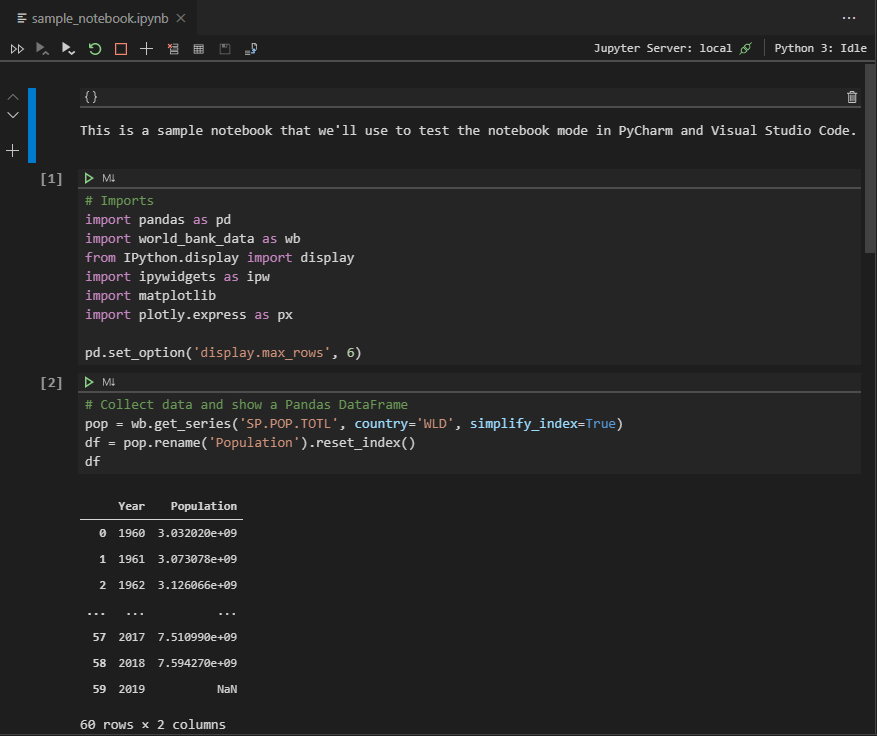
Task: Click the Run All Cells icon
Action: tap(17, 48)
